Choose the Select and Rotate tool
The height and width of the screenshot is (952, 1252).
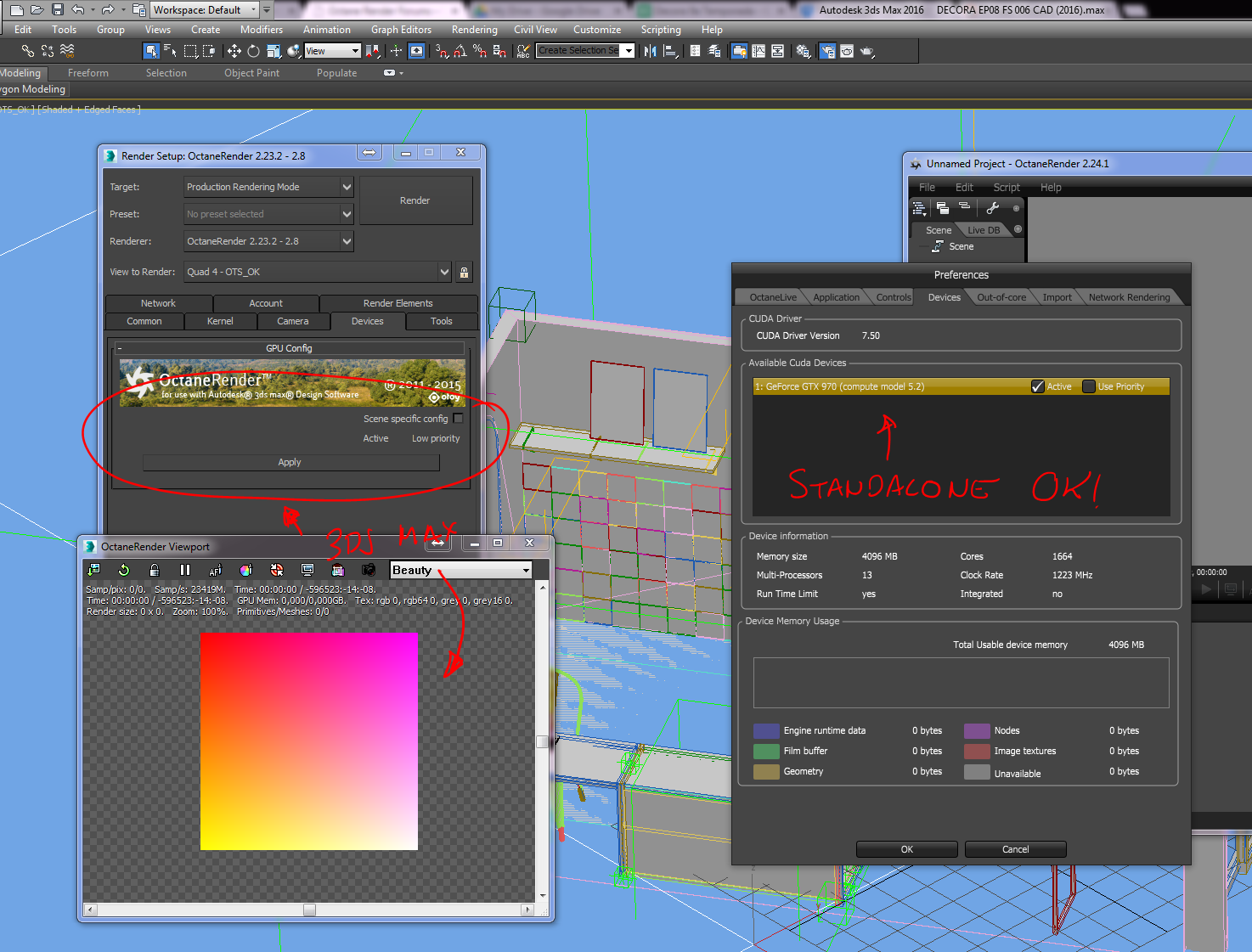coord(253,51)
